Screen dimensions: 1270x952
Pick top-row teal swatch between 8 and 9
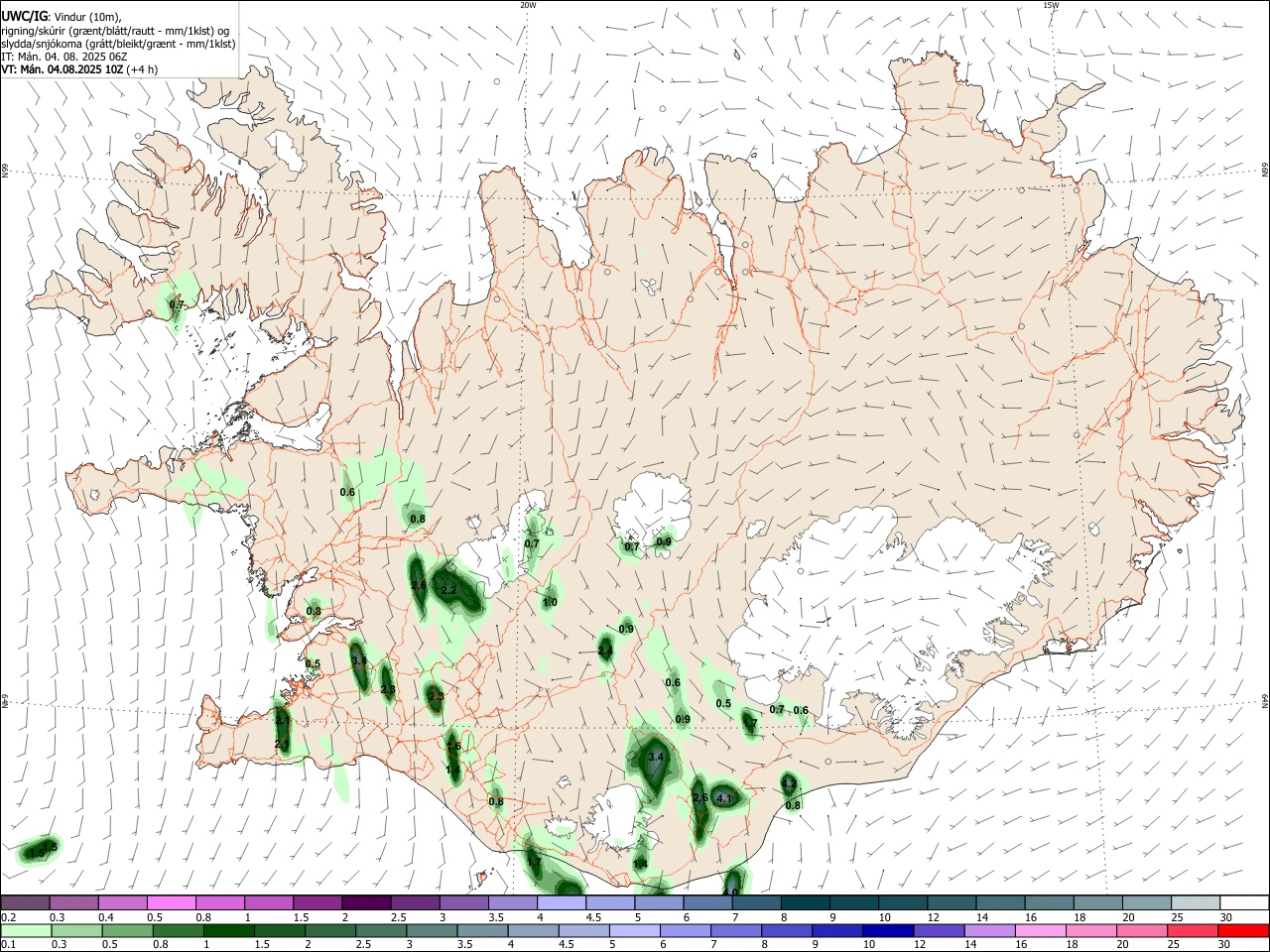coord(805,902)
